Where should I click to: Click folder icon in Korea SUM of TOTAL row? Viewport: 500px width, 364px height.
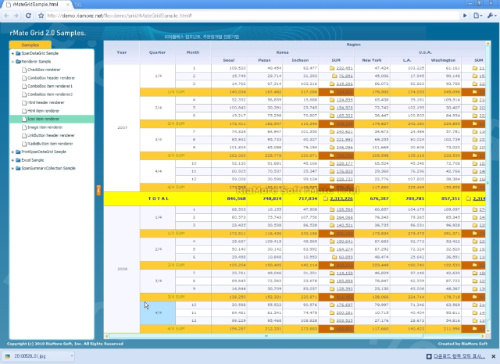[326, 199]
